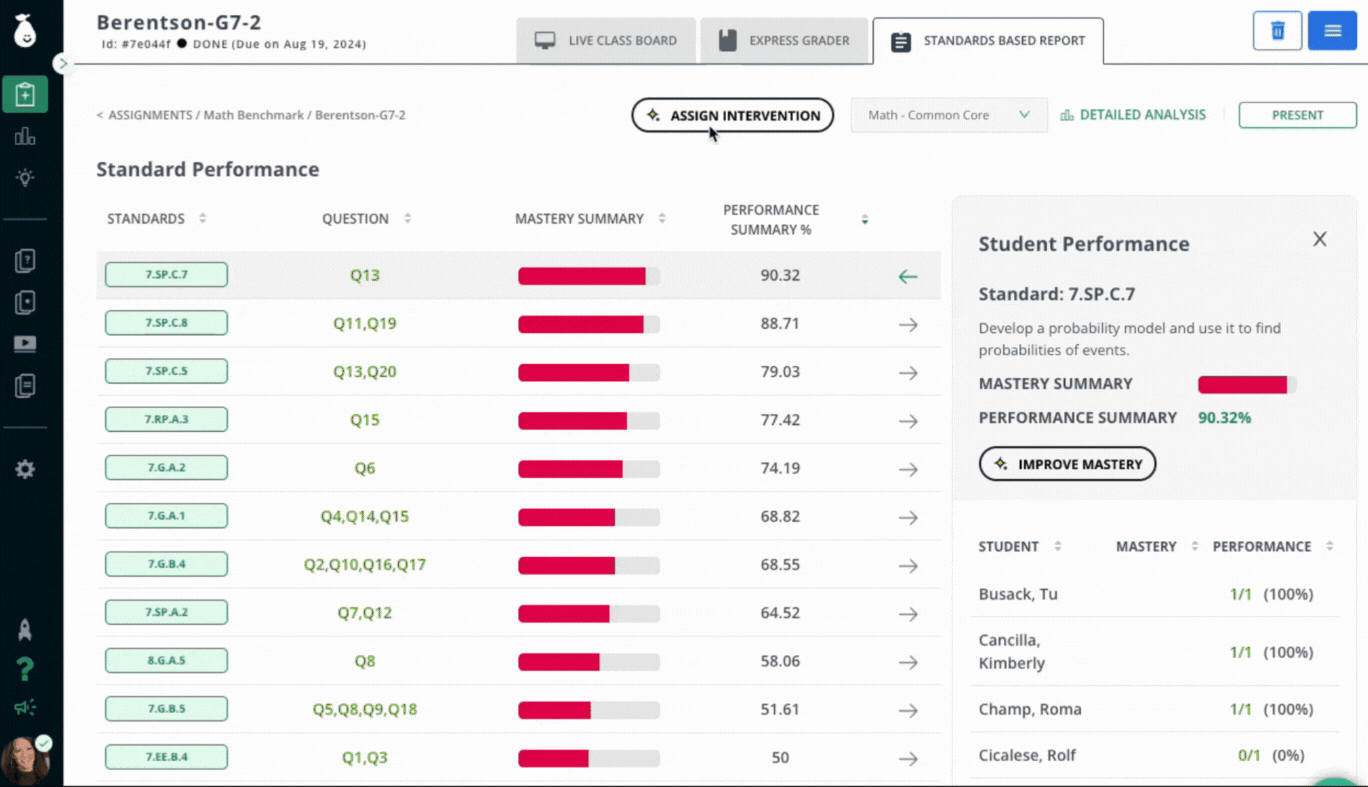Click the lightbulb sidebar icon
The height and width of the screenshot is (787, 1368).
(25, 178)
